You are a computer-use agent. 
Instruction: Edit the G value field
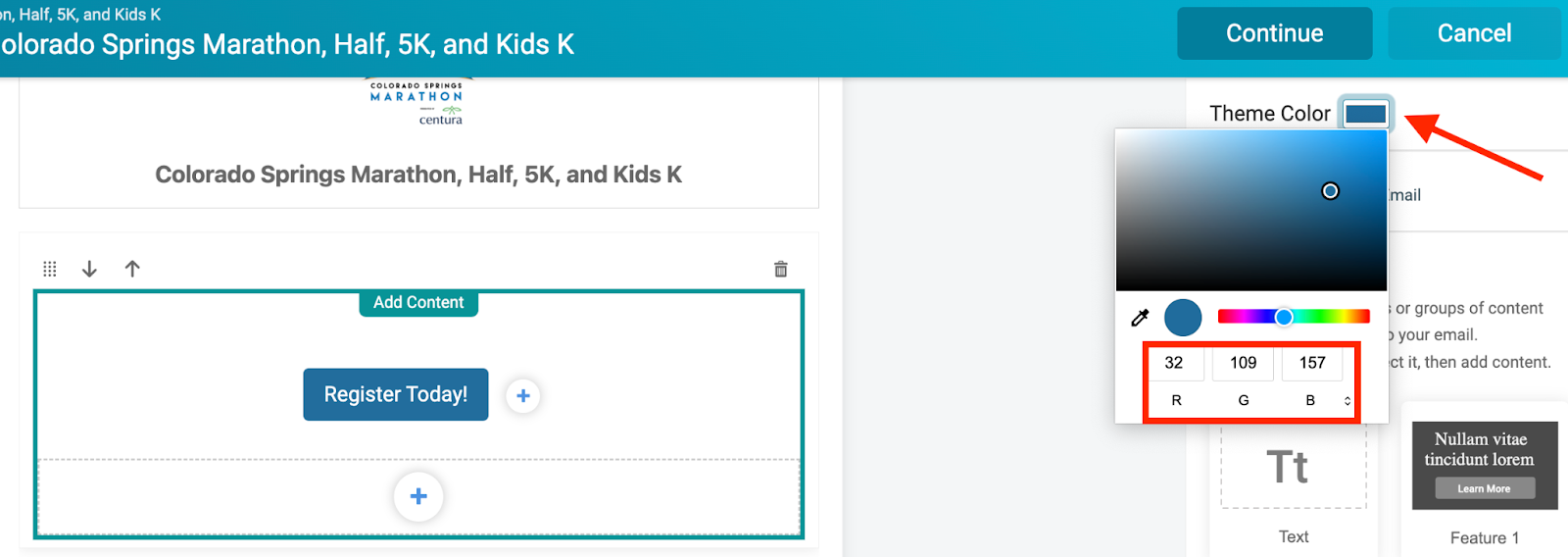click(1243, 363)
